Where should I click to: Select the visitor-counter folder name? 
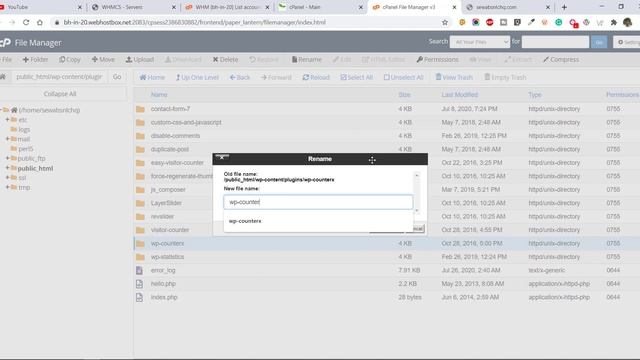click(x=170, y=230)
